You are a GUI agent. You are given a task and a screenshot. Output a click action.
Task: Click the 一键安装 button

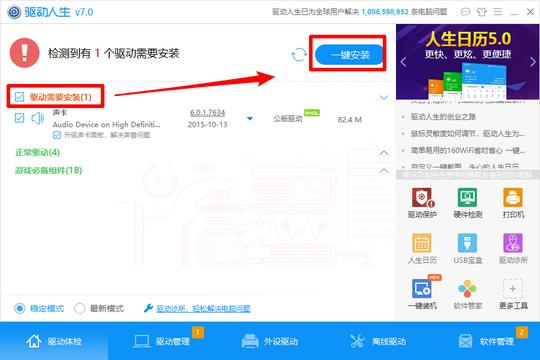[x=350, y=55]
